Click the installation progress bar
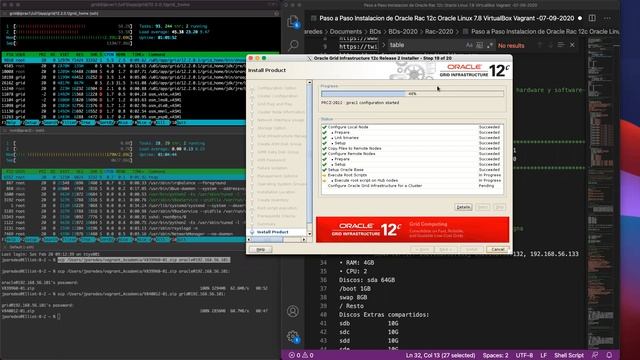The height and width of the screenshot is (360, 640). [x=412, y=94]
